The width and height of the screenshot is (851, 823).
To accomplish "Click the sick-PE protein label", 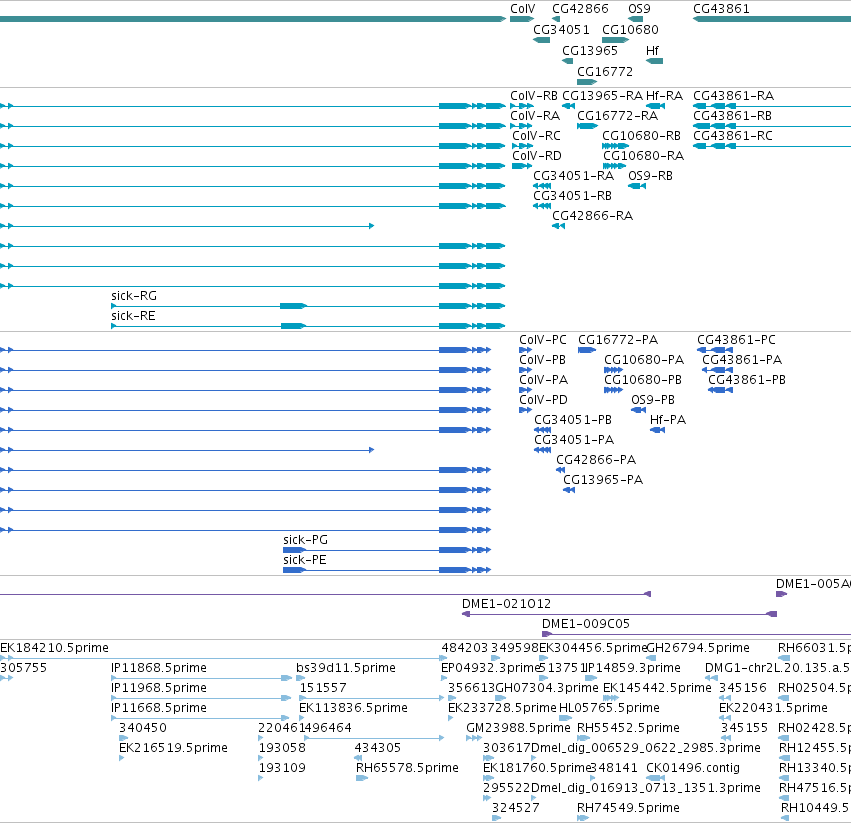I will click(304, 561).
